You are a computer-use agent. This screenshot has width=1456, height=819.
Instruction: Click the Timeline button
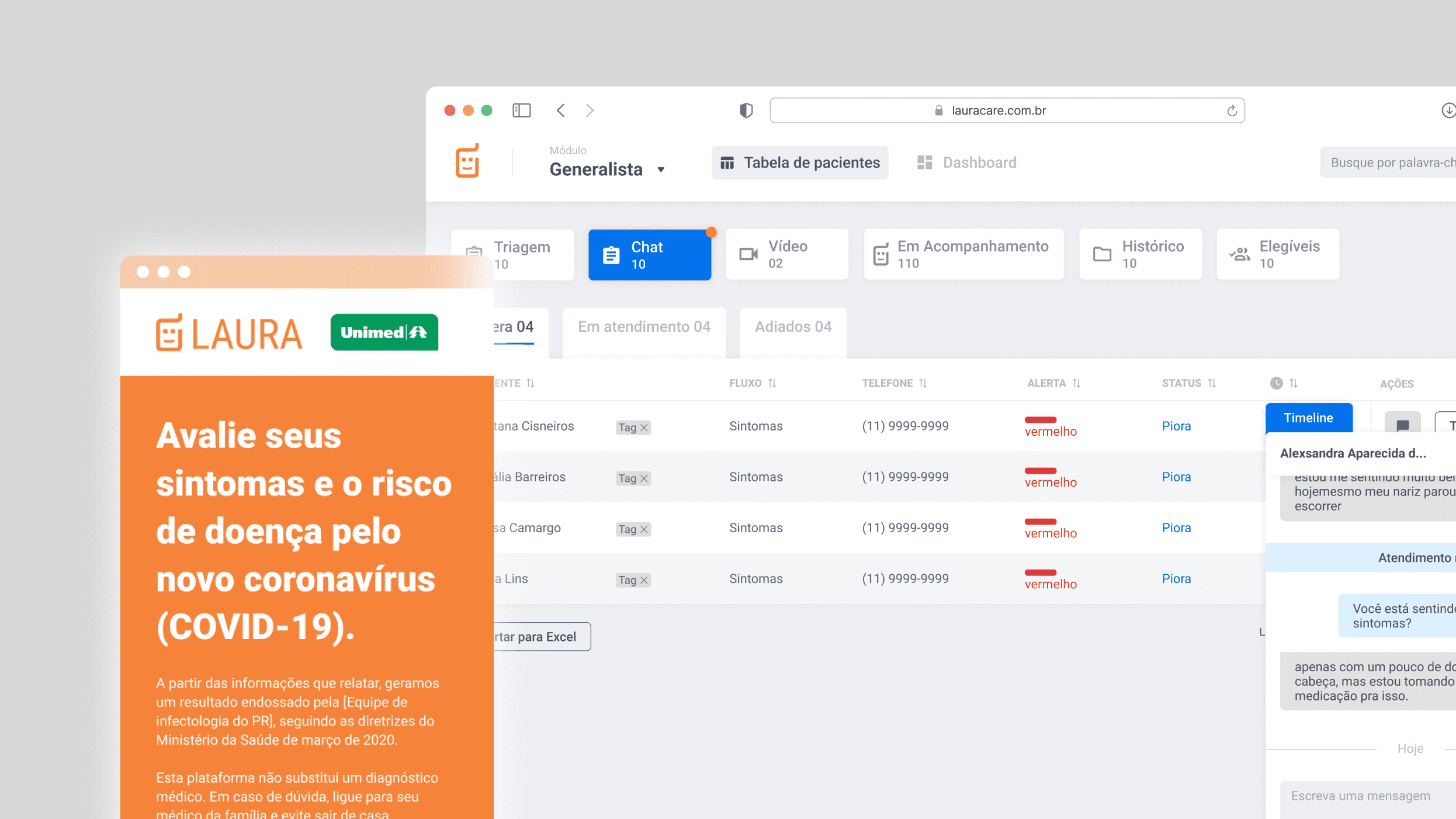(1308, 418)
